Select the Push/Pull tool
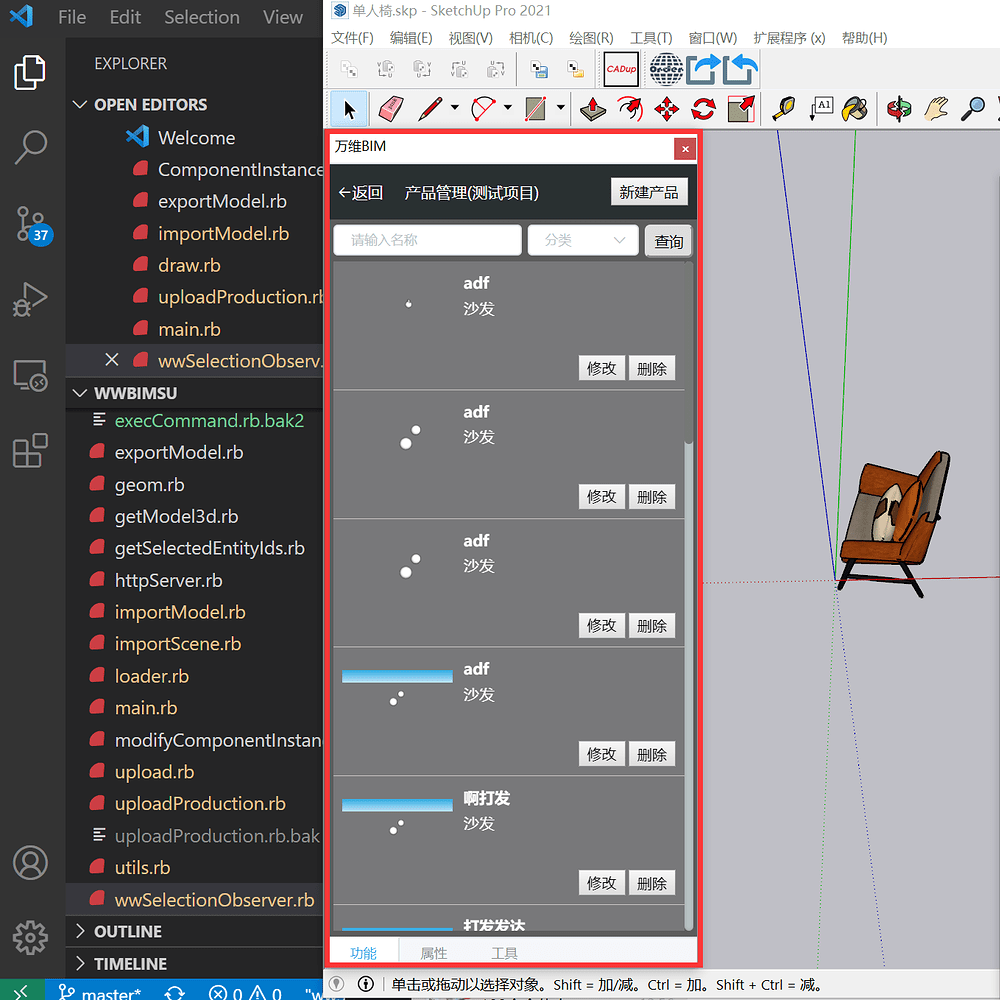The image size is (1000, 1000). coord(591,109)
